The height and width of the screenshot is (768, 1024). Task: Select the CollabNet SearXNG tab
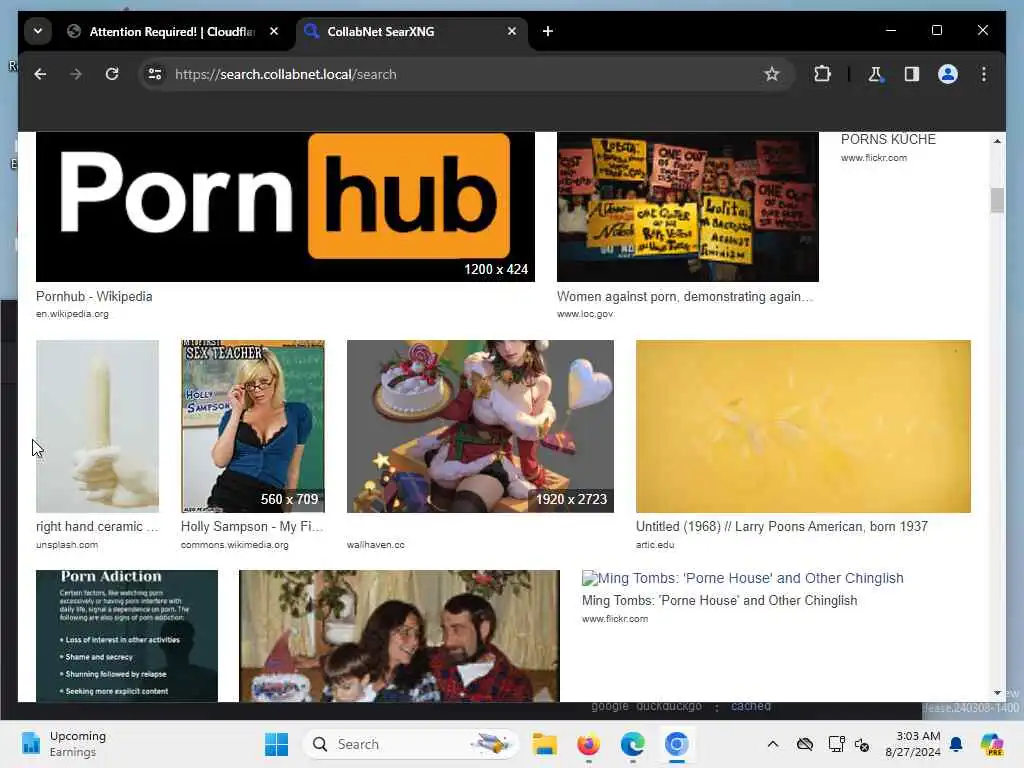pos(410,31)
